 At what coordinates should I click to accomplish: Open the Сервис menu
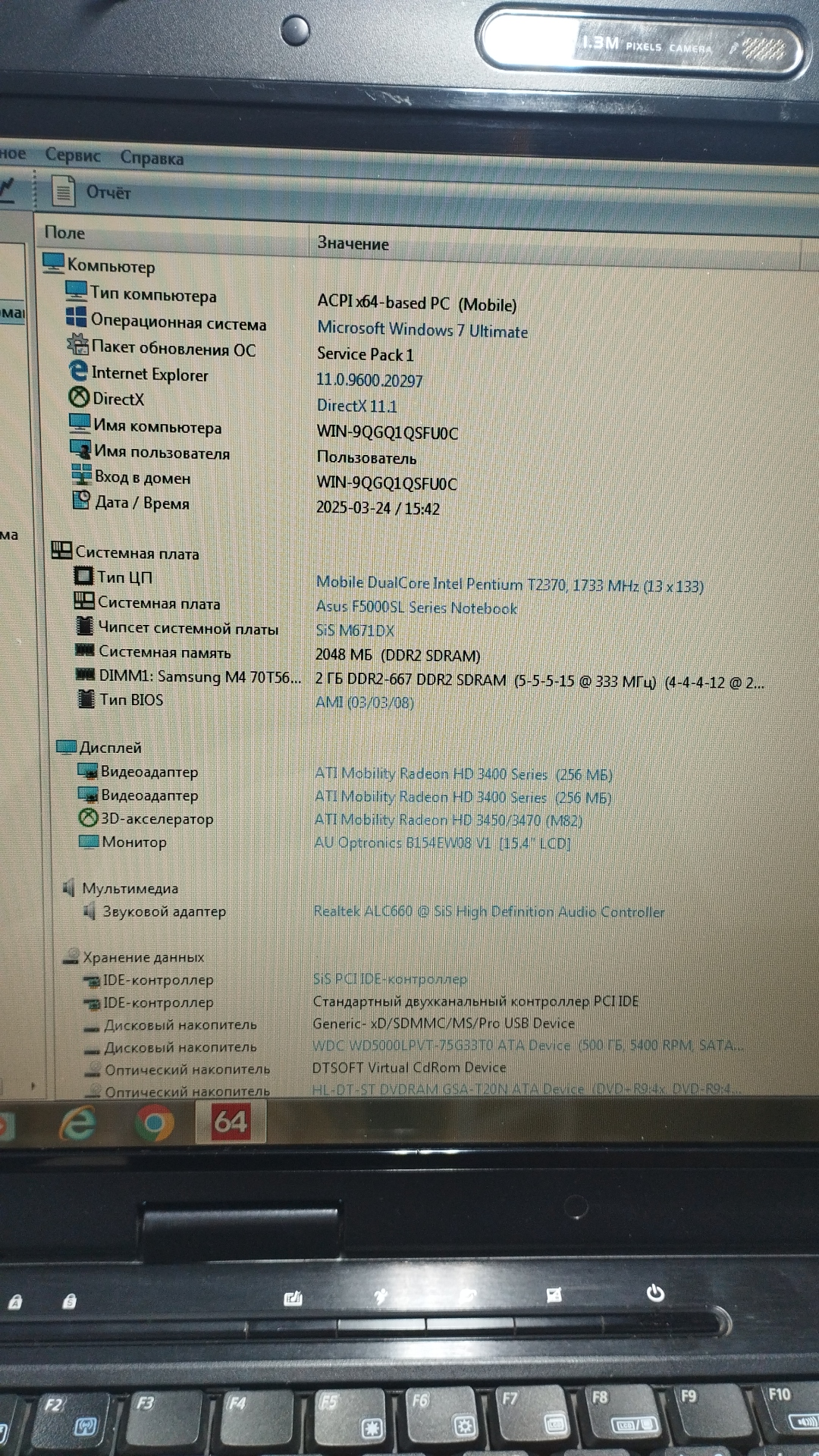point(72,155)
